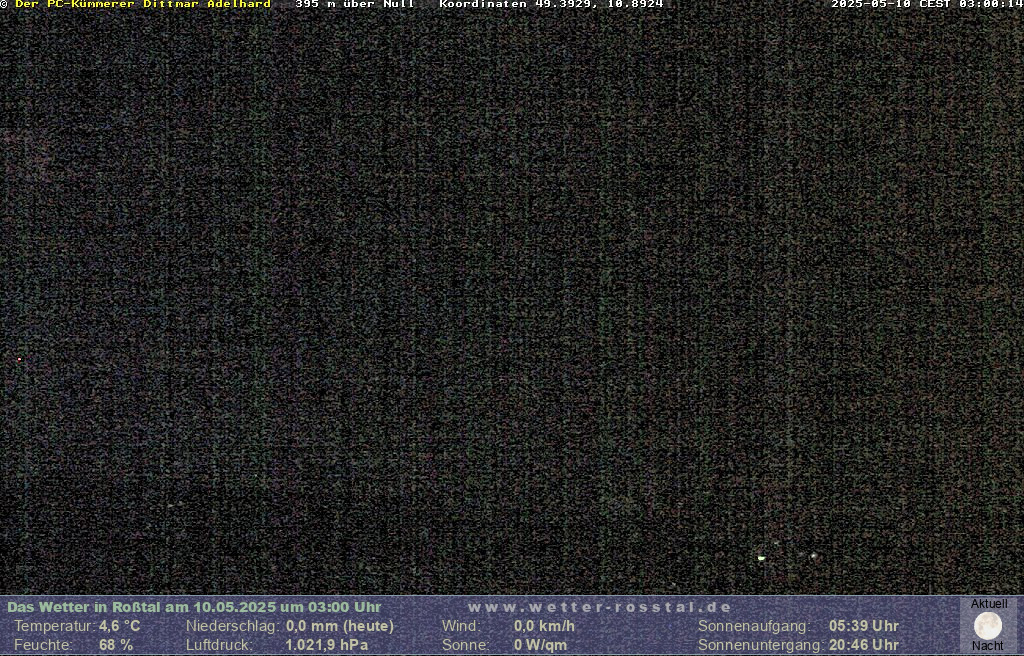Viewport: 1024px width, 656px height.
Task: Select the precipitation value 0,0 mm (heute)
Action: pyautogui.click(x=340, y=626)
